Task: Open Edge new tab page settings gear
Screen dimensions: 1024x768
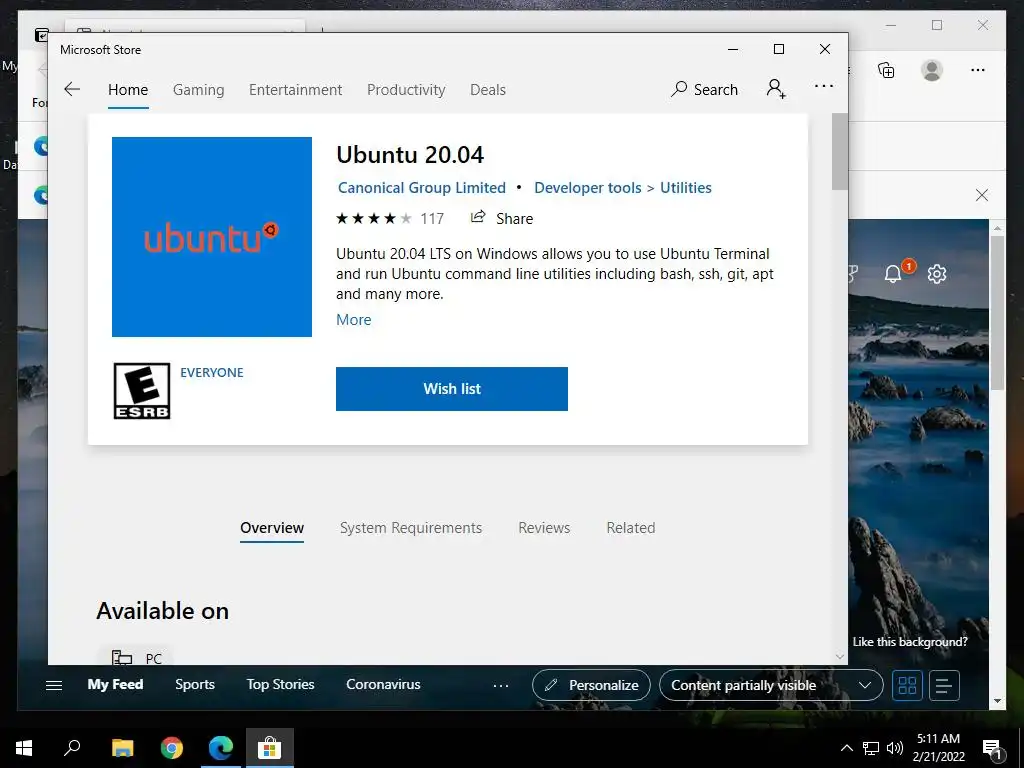Action: click(x=936, y=274)
